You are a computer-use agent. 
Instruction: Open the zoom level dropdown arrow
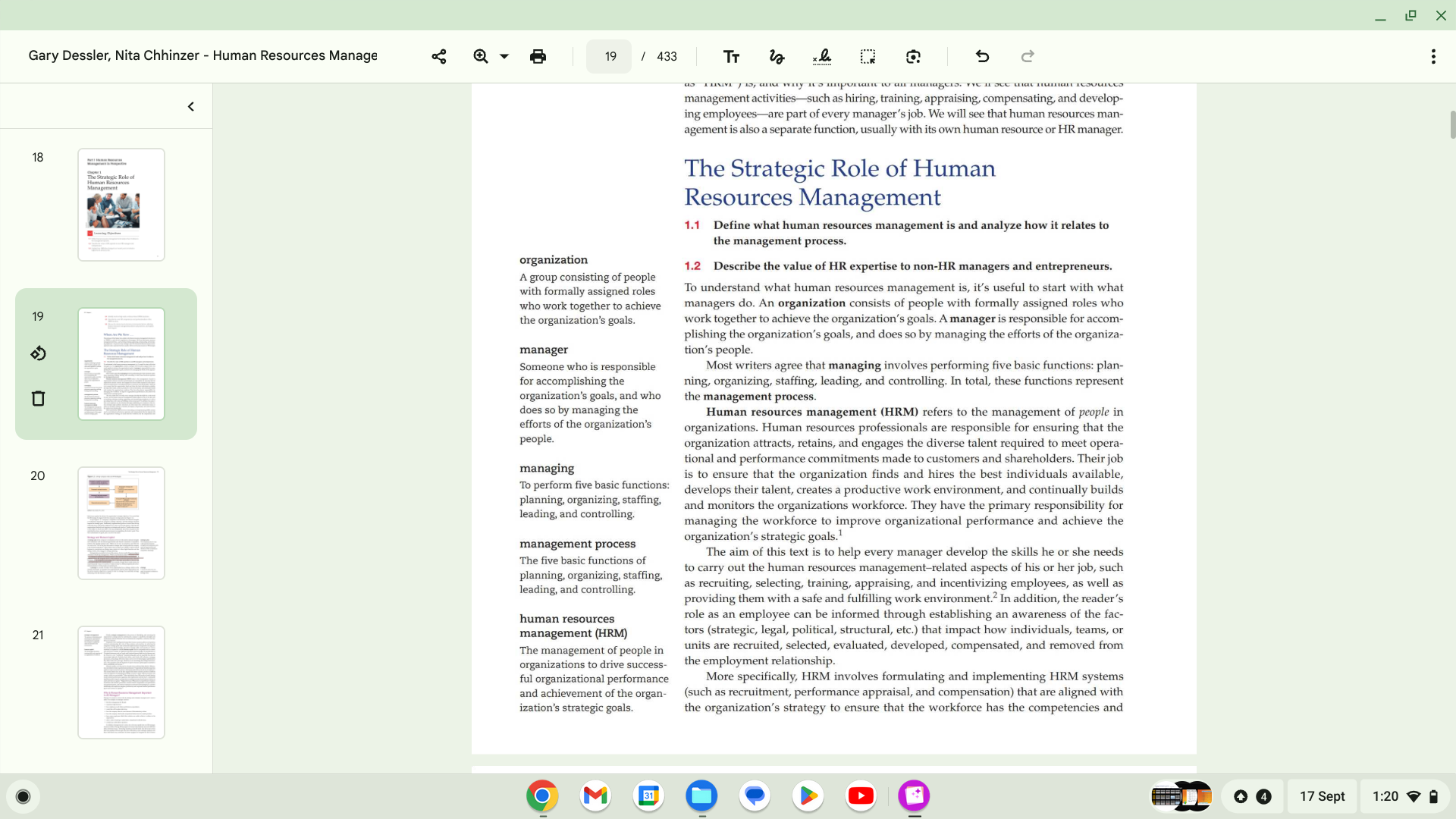click(504, 56)
